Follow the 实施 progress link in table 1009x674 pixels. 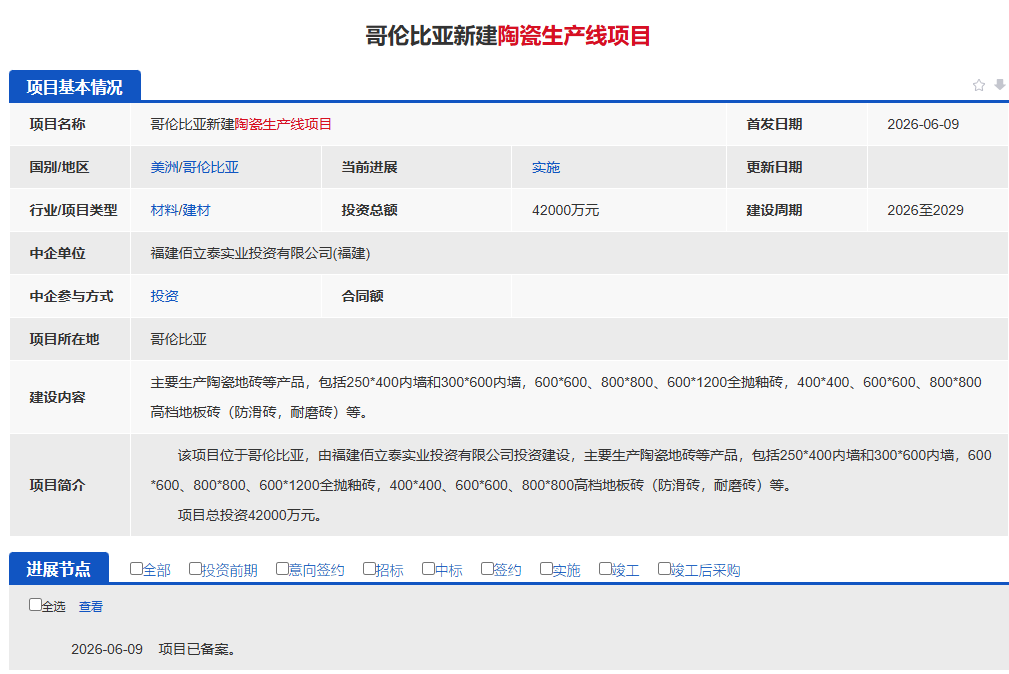pos(546,167)
